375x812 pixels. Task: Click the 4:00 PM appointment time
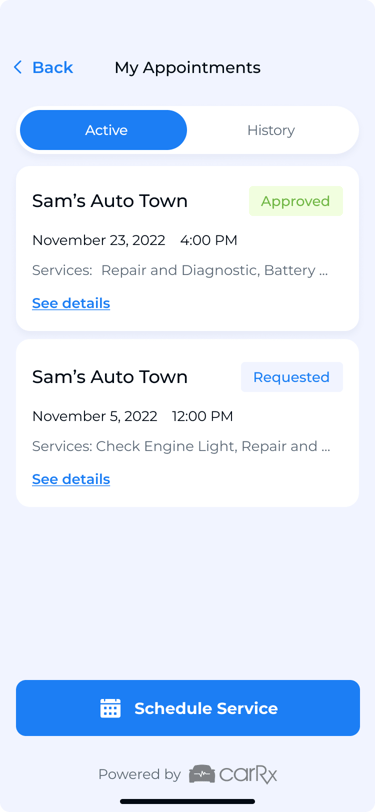point(209,240)
